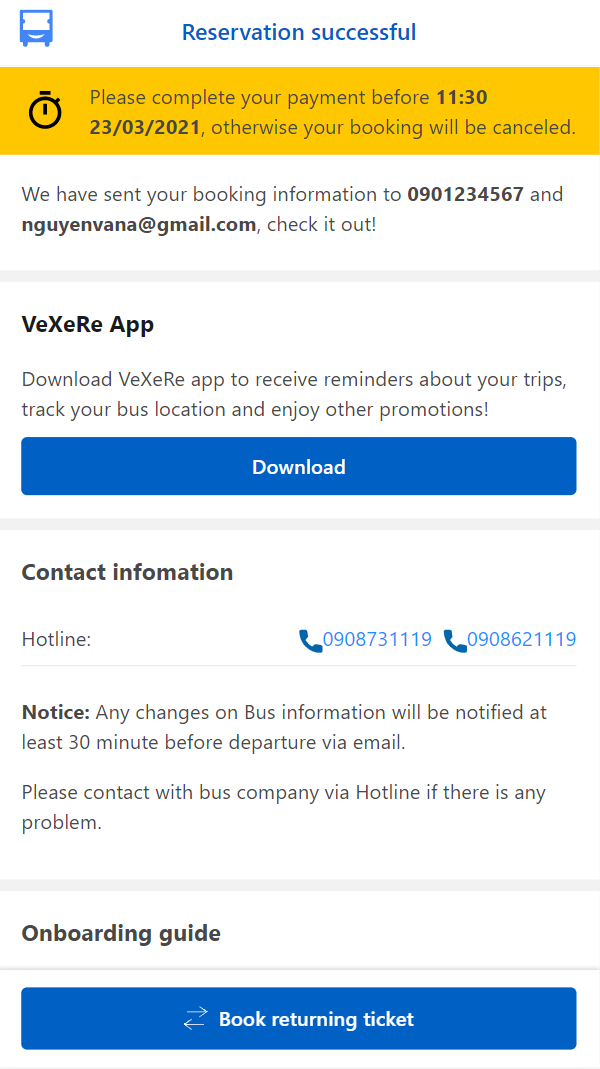This screenshot has height=1069, width=600.
Task: Click swap arrows icon on returning ticket button
Action: (x=196, y=1019)
